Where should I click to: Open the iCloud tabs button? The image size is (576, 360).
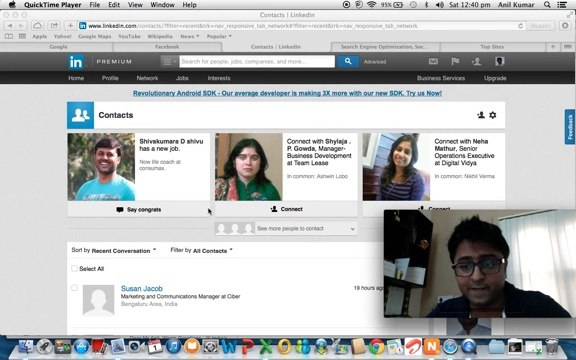coord(37,26)
